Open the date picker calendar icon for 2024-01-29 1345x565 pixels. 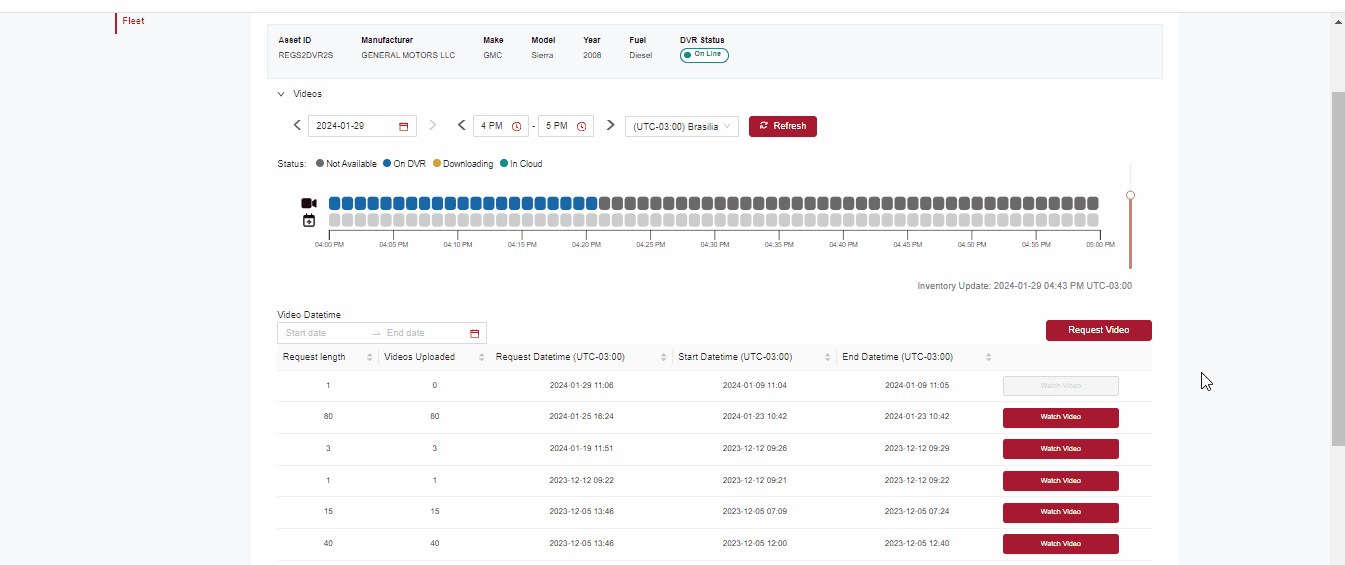point(404,127)
